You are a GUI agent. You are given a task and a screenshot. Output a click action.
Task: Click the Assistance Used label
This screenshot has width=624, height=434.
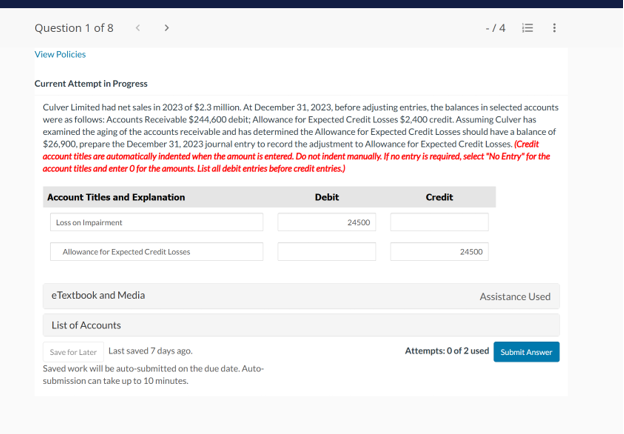[515, 297]
